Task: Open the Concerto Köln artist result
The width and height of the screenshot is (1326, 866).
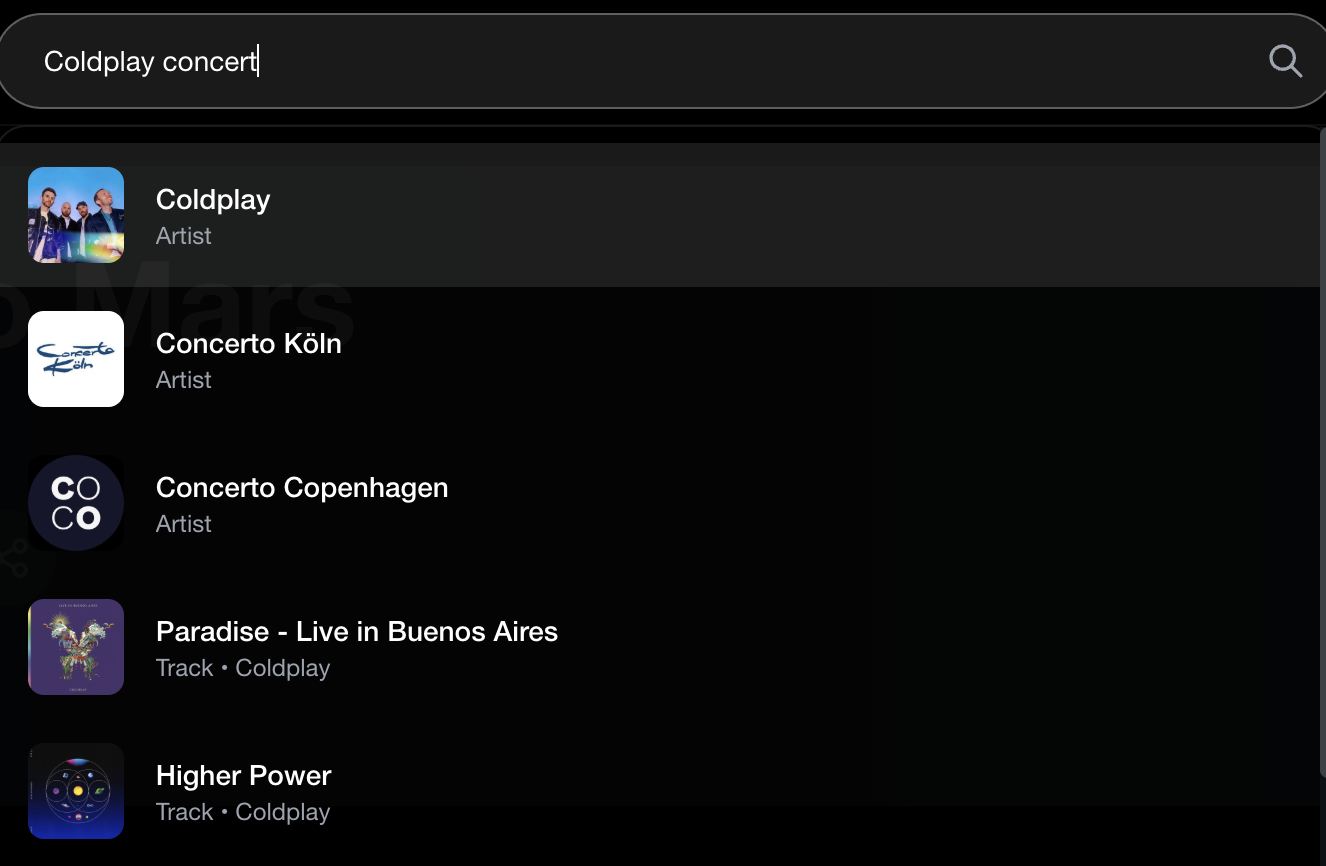Action: (248, 344)
